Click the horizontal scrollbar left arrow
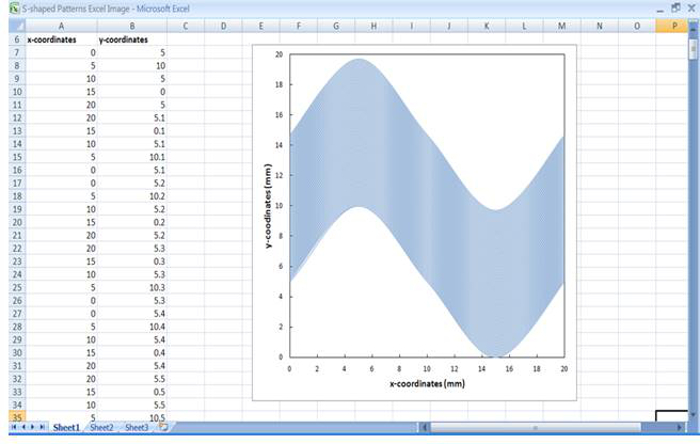Viewport: 700px width, 444px height. click(425, 427)
